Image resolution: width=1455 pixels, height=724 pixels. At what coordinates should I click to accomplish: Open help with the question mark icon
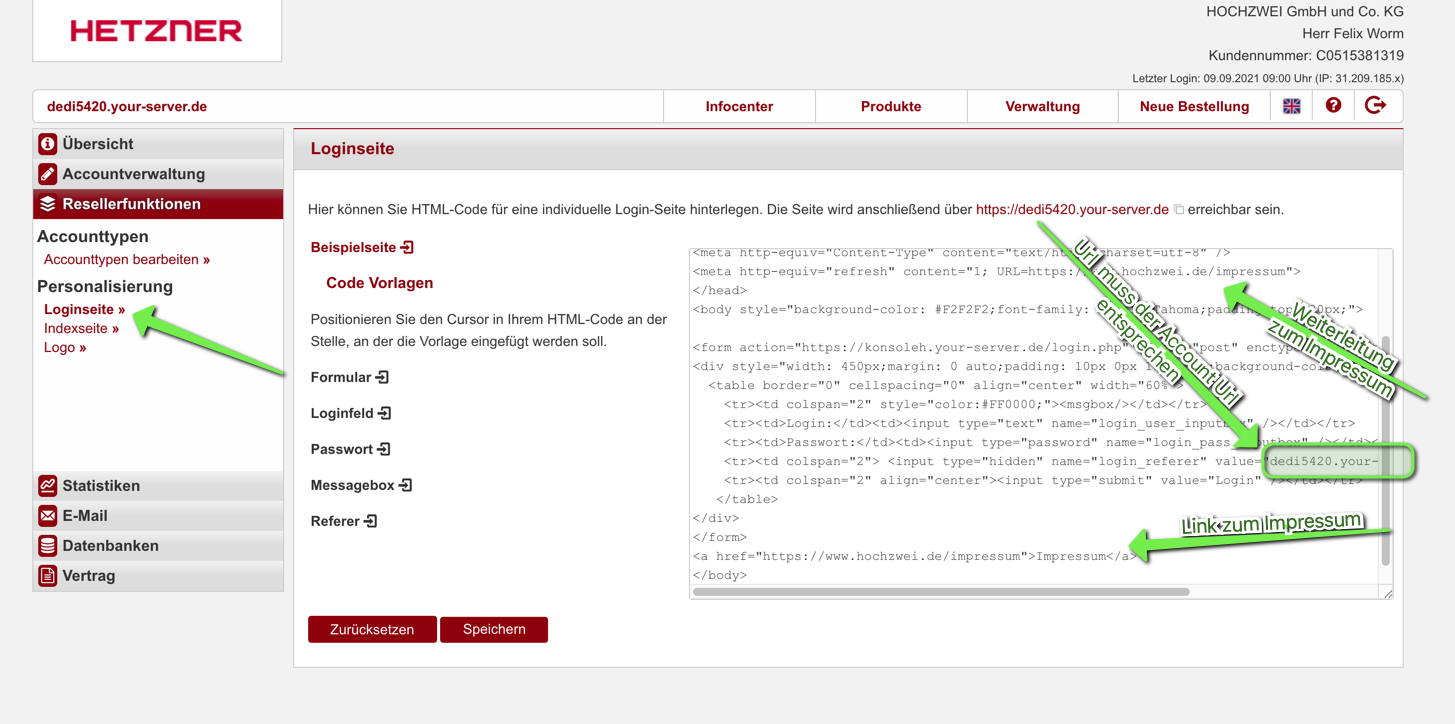click(x=1333, y=106)
